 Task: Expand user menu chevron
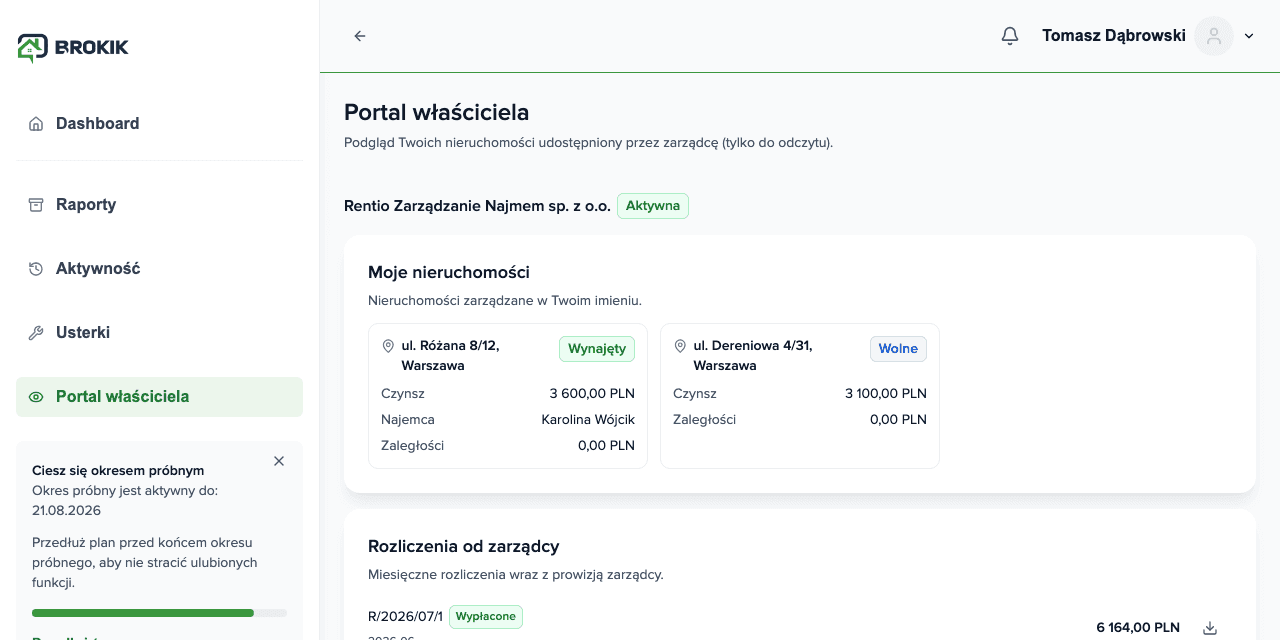[1249, 36]
